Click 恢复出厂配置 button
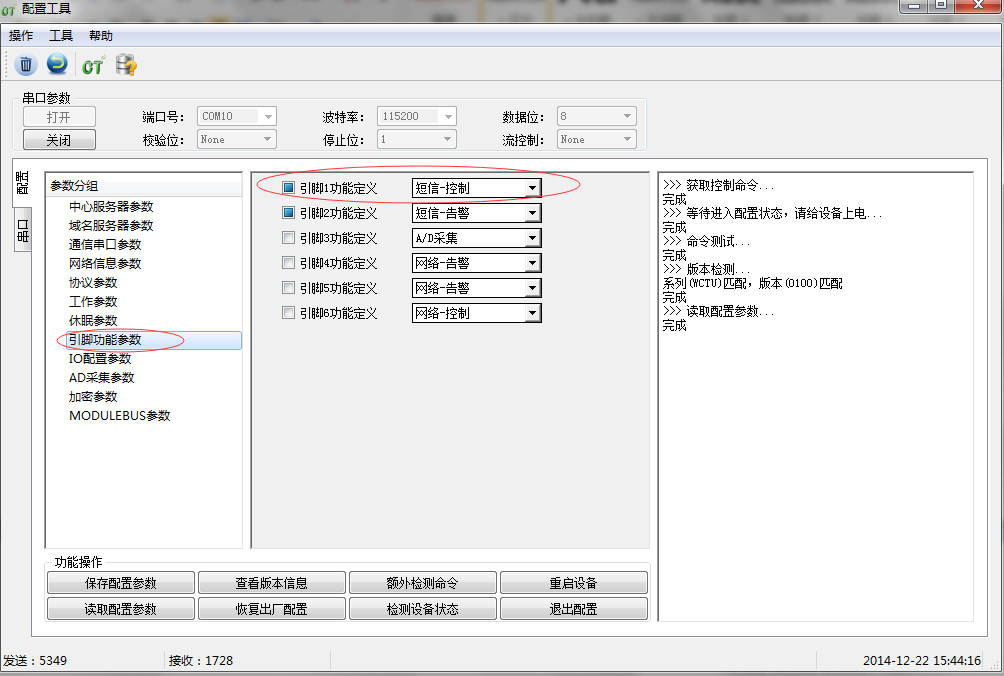The image size is (1004, 676). [271, 609]
